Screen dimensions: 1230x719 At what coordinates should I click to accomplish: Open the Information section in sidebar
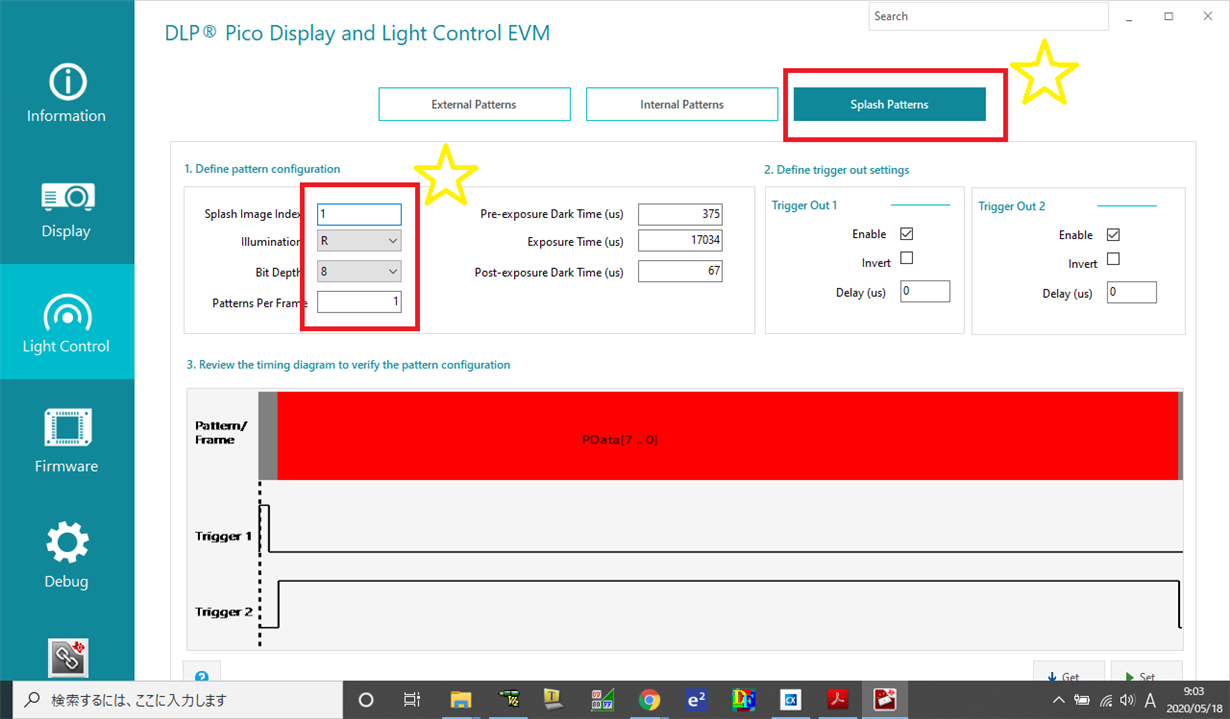click(66, 92)
